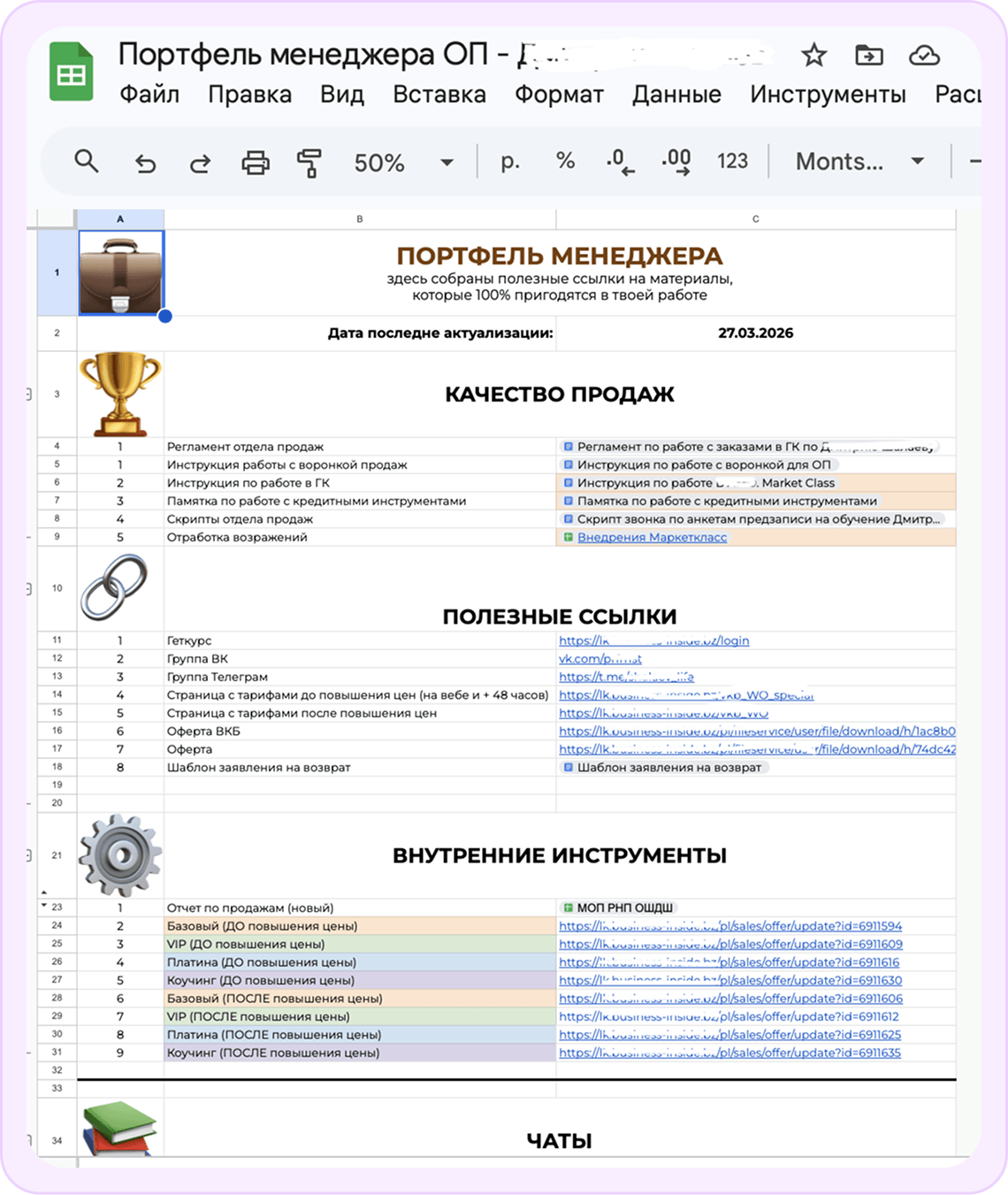
Task: Open the Monts... font dropdown
Action: tap(859, 162)
